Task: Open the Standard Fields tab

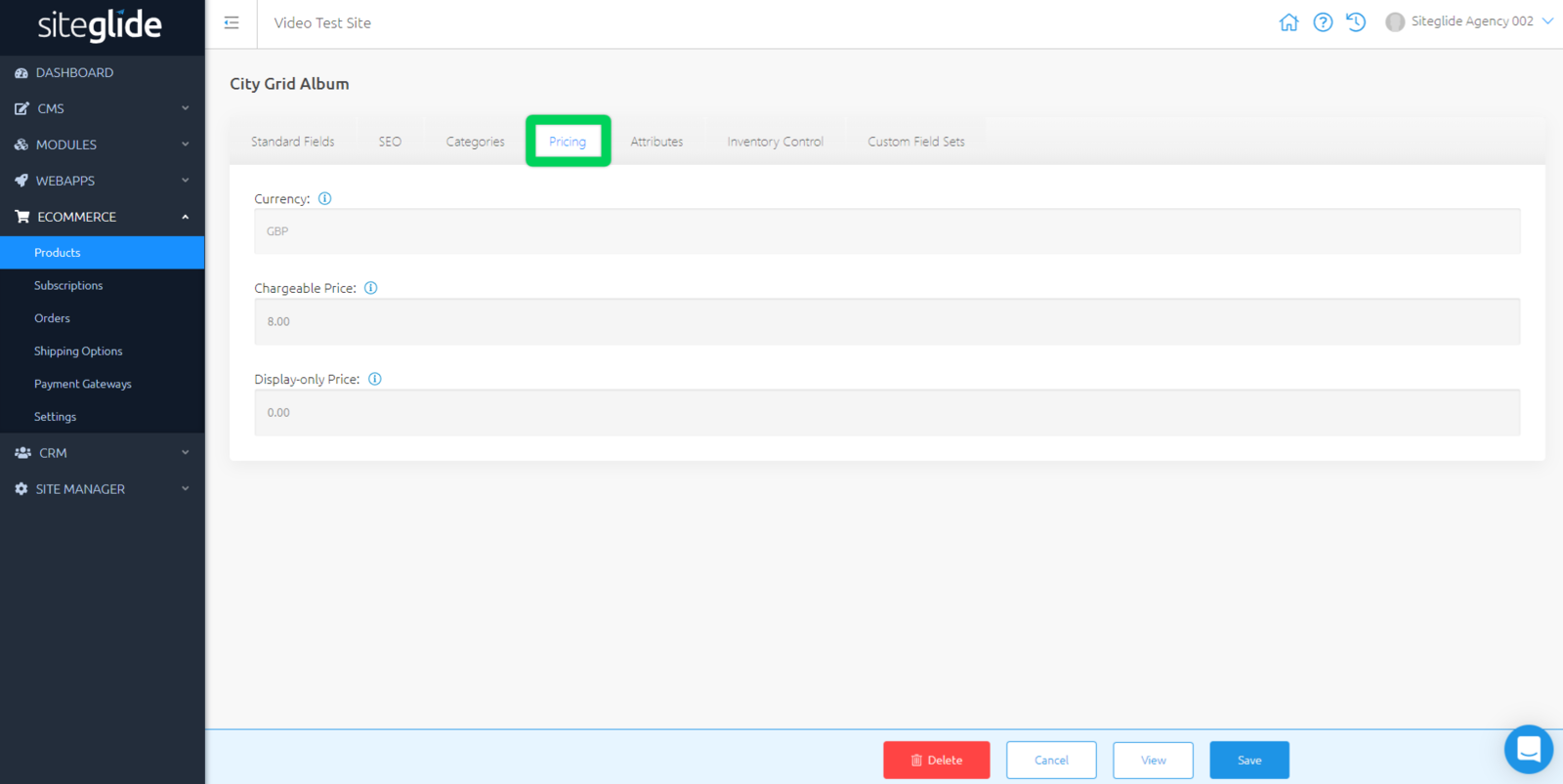Action: click(292, 142)
